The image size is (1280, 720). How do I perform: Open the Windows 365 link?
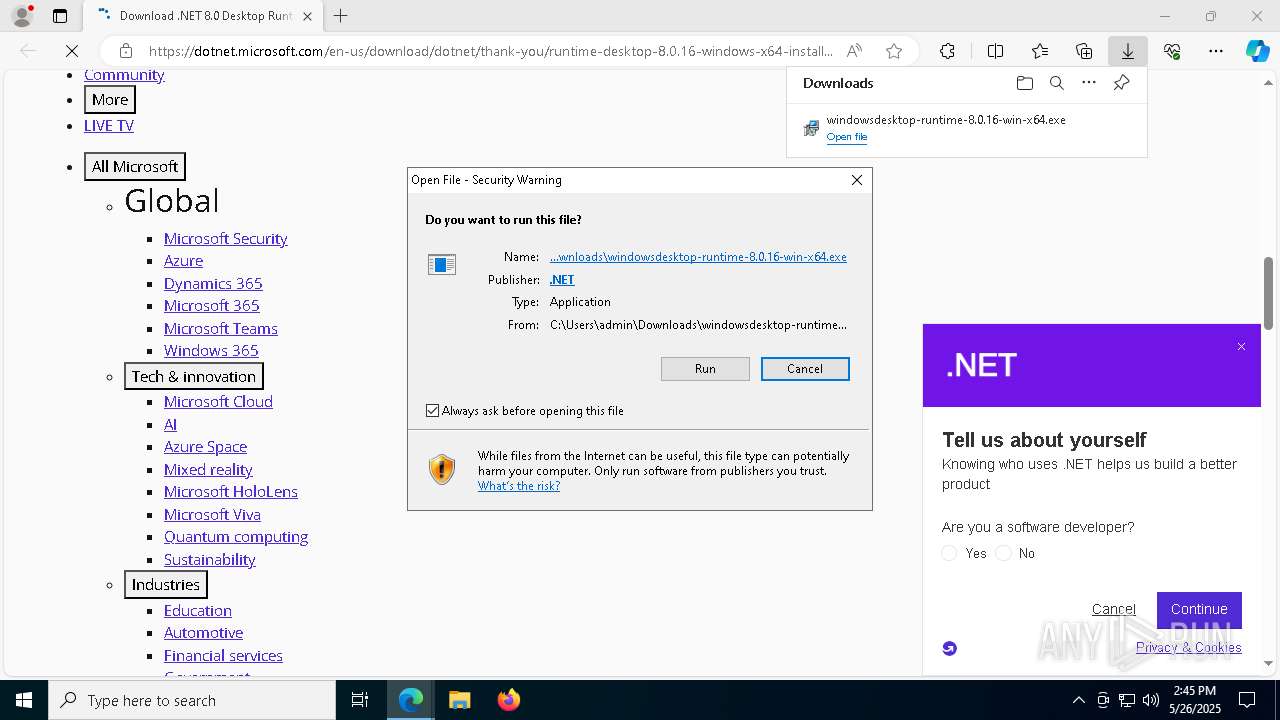[x=211, y=351]
